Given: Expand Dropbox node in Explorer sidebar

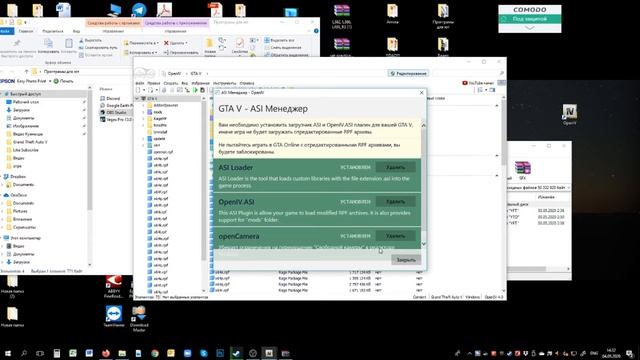Looking at the screenshot, I should 2,177.
